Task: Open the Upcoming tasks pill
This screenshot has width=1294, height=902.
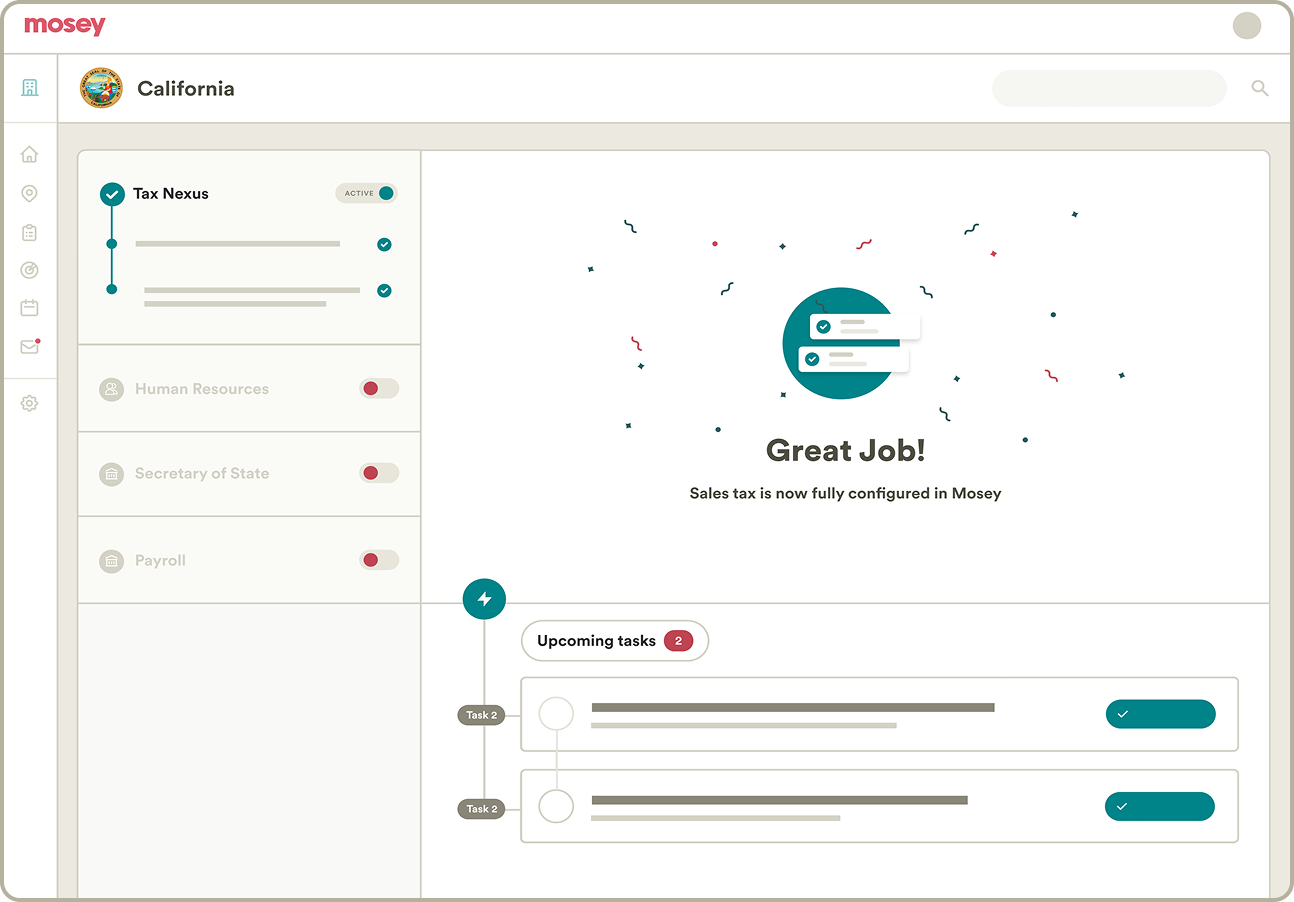Action: [614, 641]
